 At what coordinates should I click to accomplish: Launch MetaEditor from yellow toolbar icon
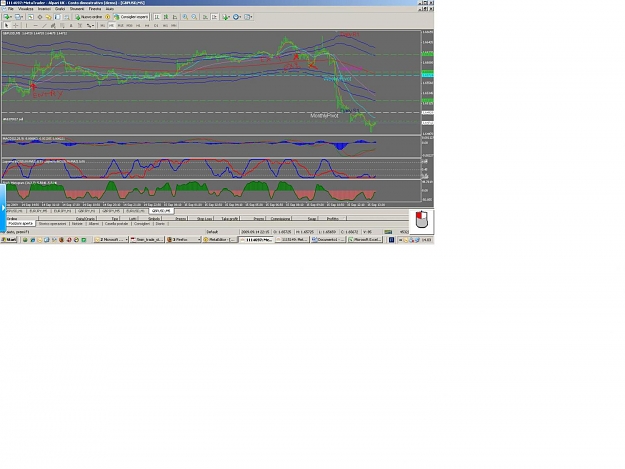(107, 17)
